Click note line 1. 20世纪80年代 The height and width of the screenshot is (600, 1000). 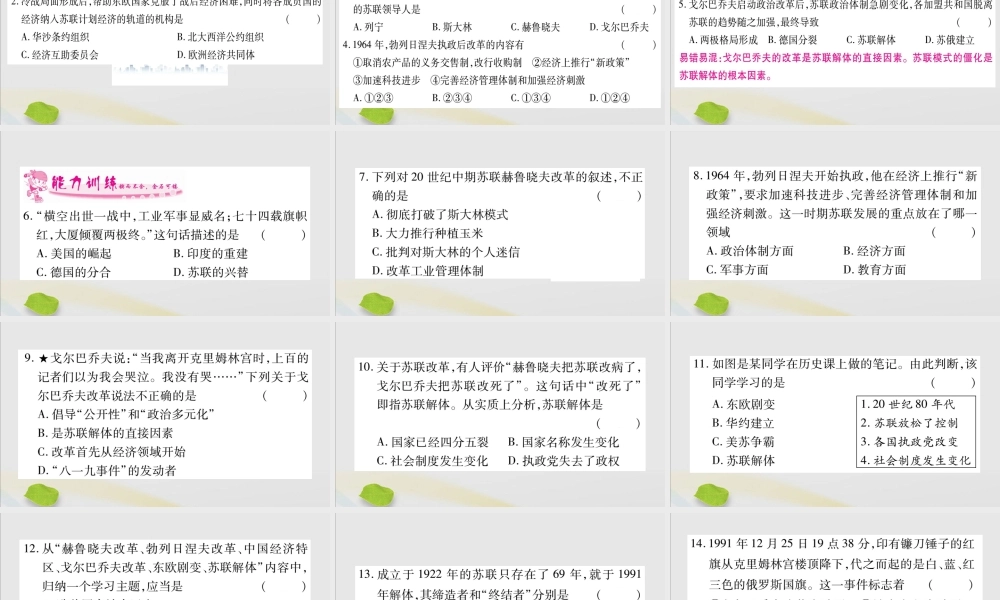pos(908,404)
